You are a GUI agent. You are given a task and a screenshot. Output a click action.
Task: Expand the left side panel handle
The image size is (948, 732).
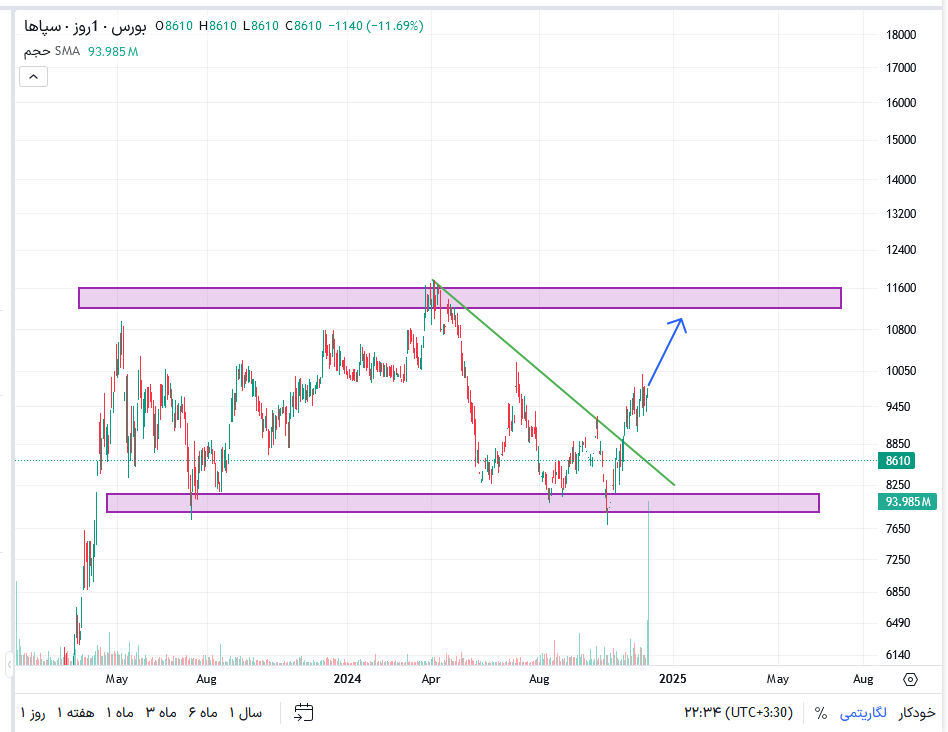9,664
